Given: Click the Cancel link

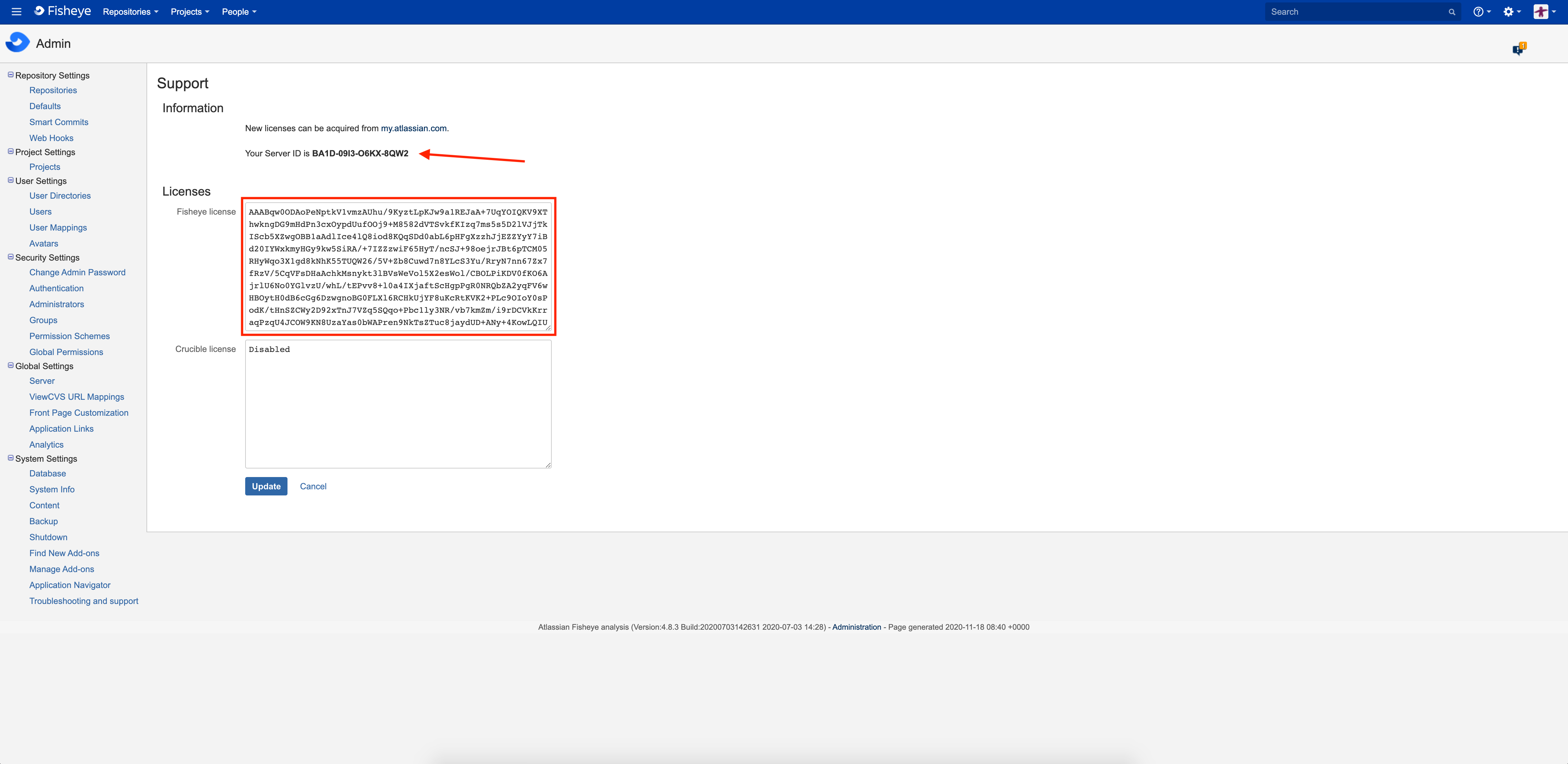Looking at the screenshot, I should pyautogui.click(x=313, y=487).
